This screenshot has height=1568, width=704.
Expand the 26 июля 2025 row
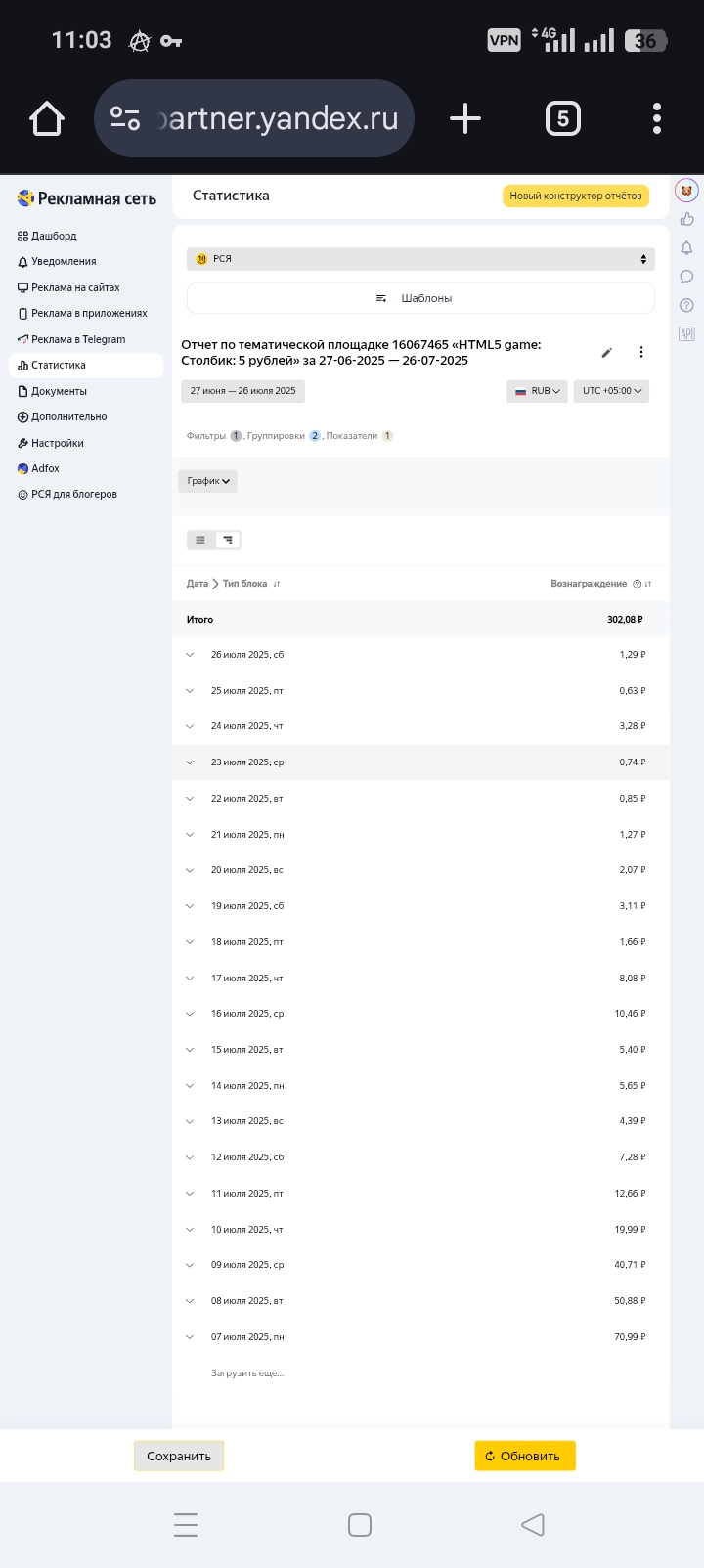point(190,655)
